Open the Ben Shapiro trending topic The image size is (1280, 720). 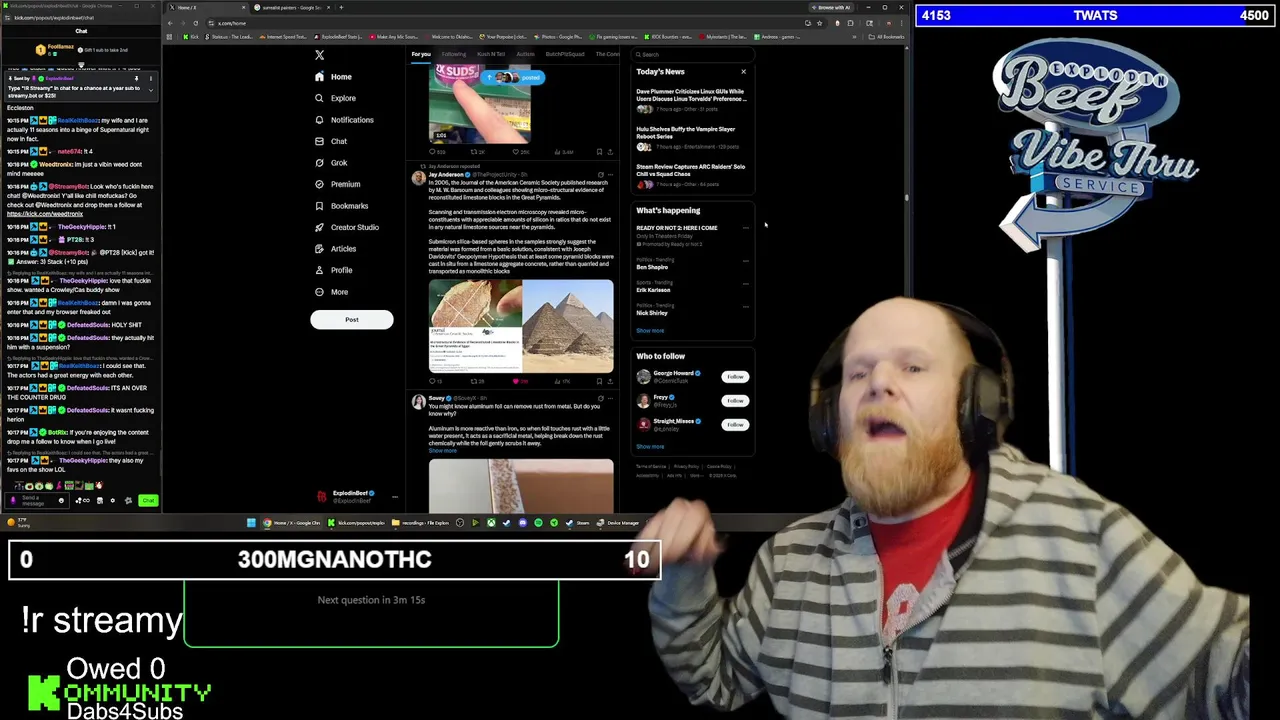click(652, 267)
